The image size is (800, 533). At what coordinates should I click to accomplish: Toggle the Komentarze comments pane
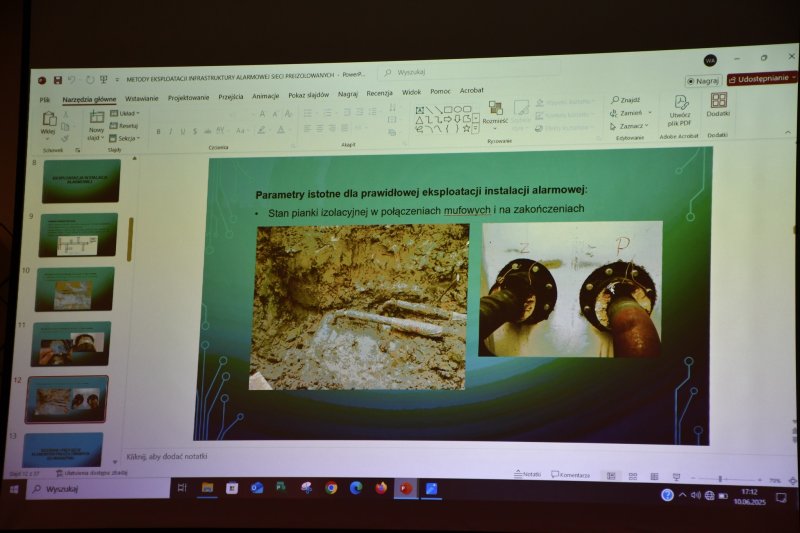coord(570,475)
